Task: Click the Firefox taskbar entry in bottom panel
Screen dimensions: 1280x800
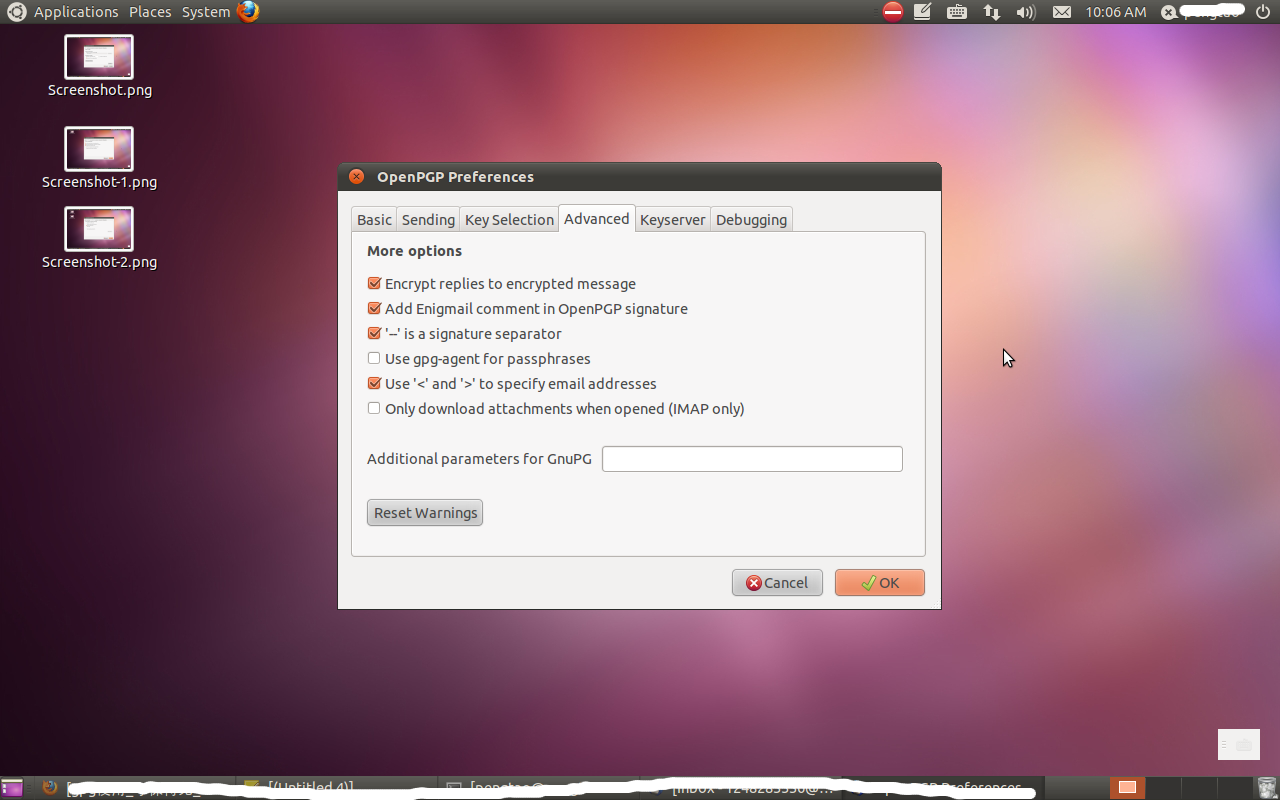Action: click(135, 788)
